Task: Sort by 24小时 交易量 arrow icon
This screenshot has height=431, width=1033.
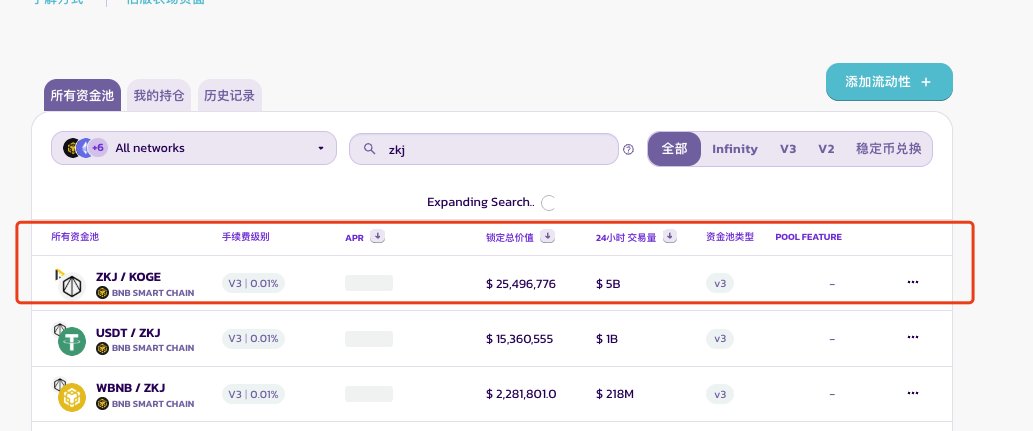Action: pos(670,237)
